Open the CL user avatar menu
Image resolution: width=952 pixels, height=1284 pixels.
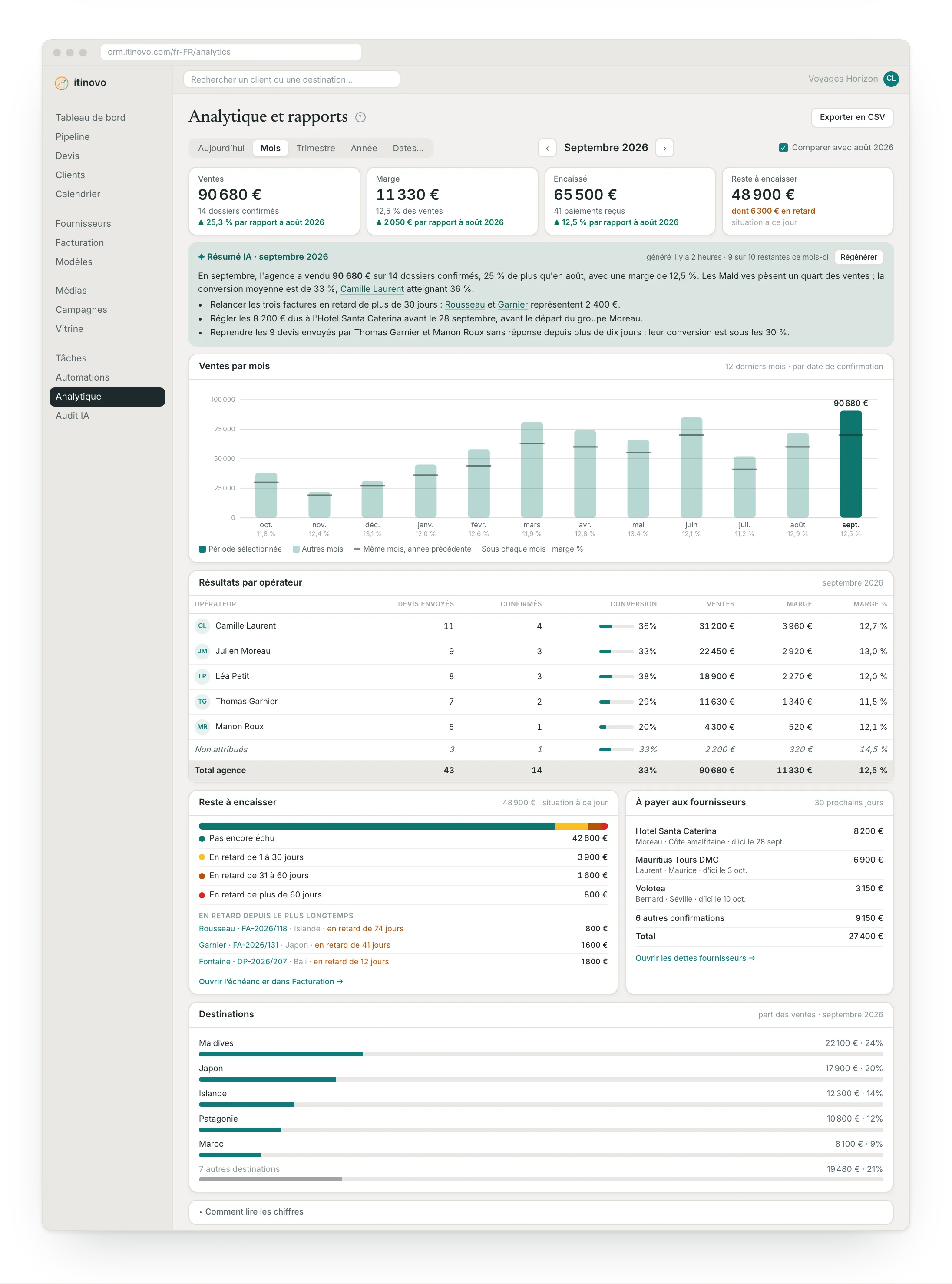click(x=890, y=79)
